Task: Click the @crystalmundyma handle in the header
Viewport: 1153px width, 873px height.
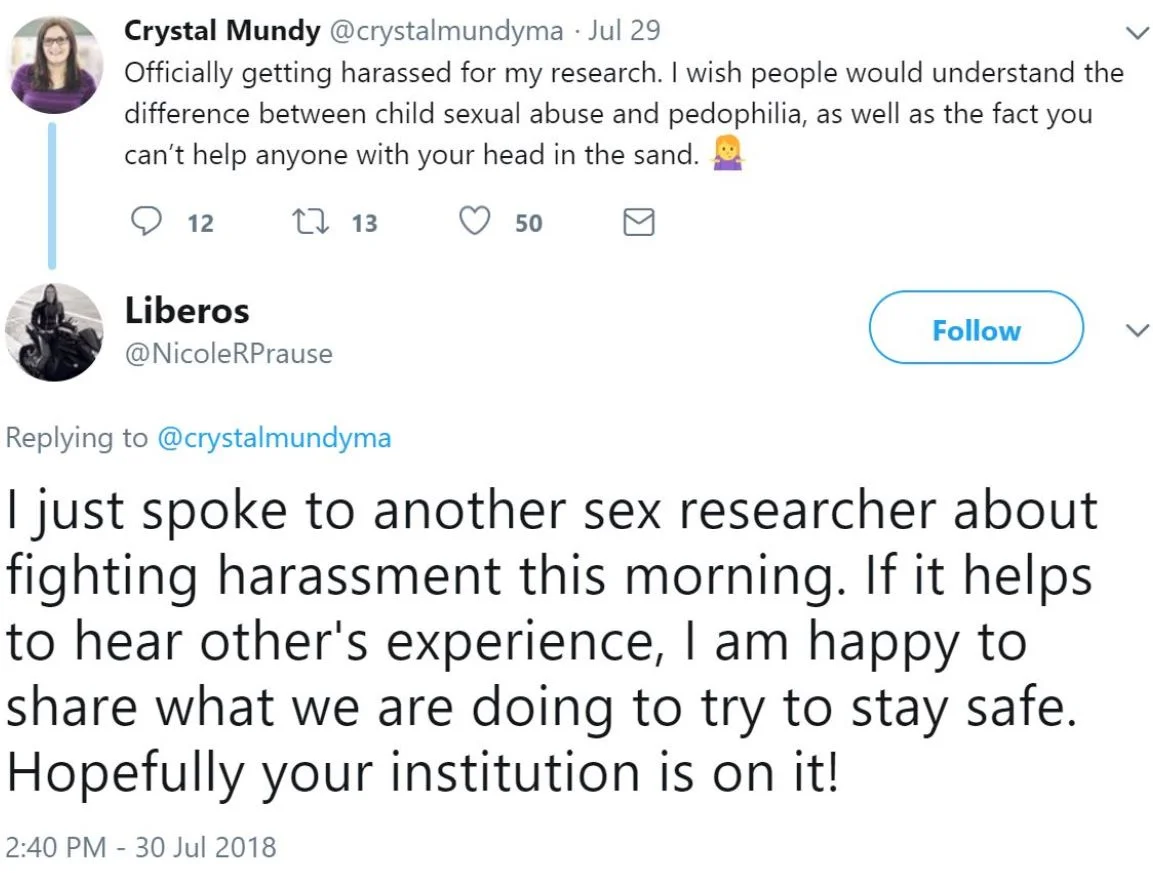Action: 444,30
